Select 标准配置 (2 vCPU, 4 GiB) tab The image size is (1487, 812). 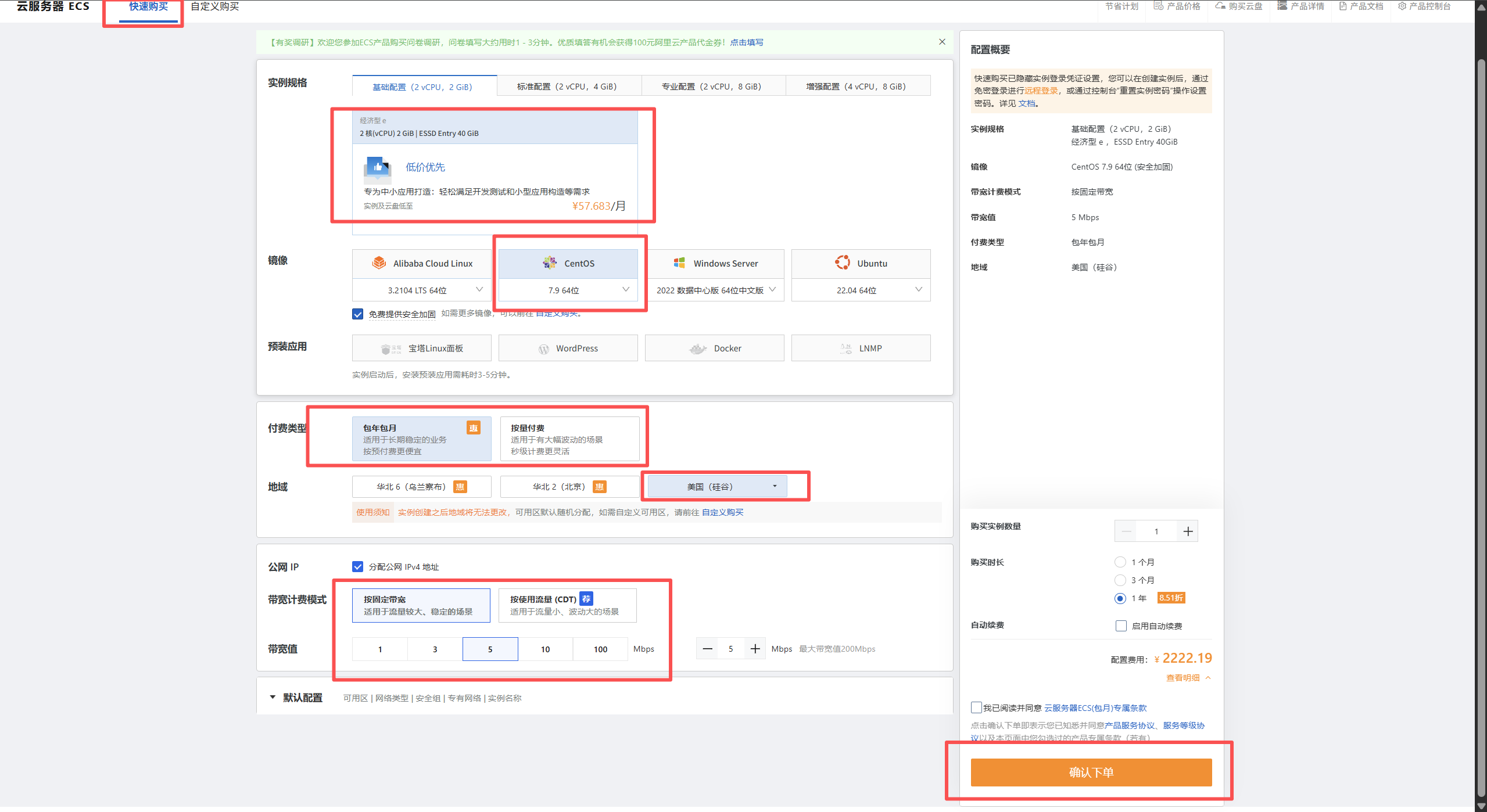567,87
